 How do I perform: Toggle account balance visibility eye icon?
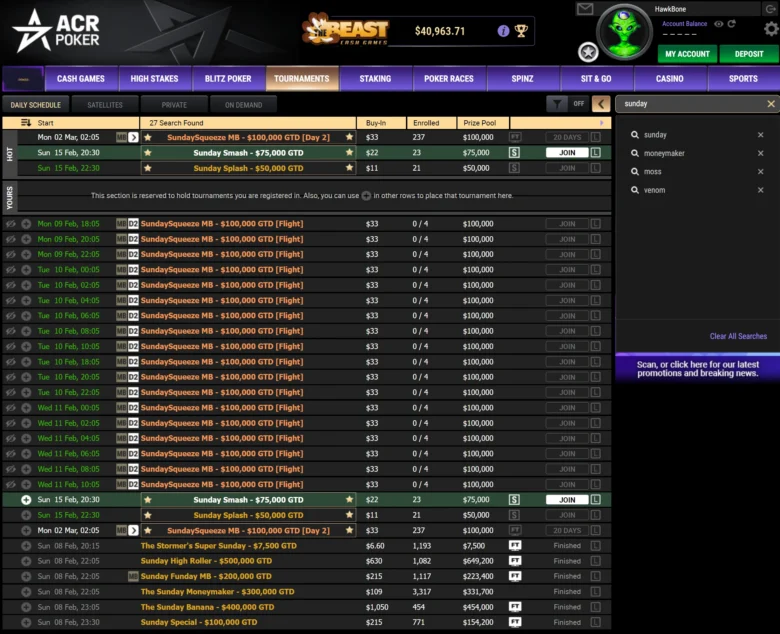click(x=718, y=23)
